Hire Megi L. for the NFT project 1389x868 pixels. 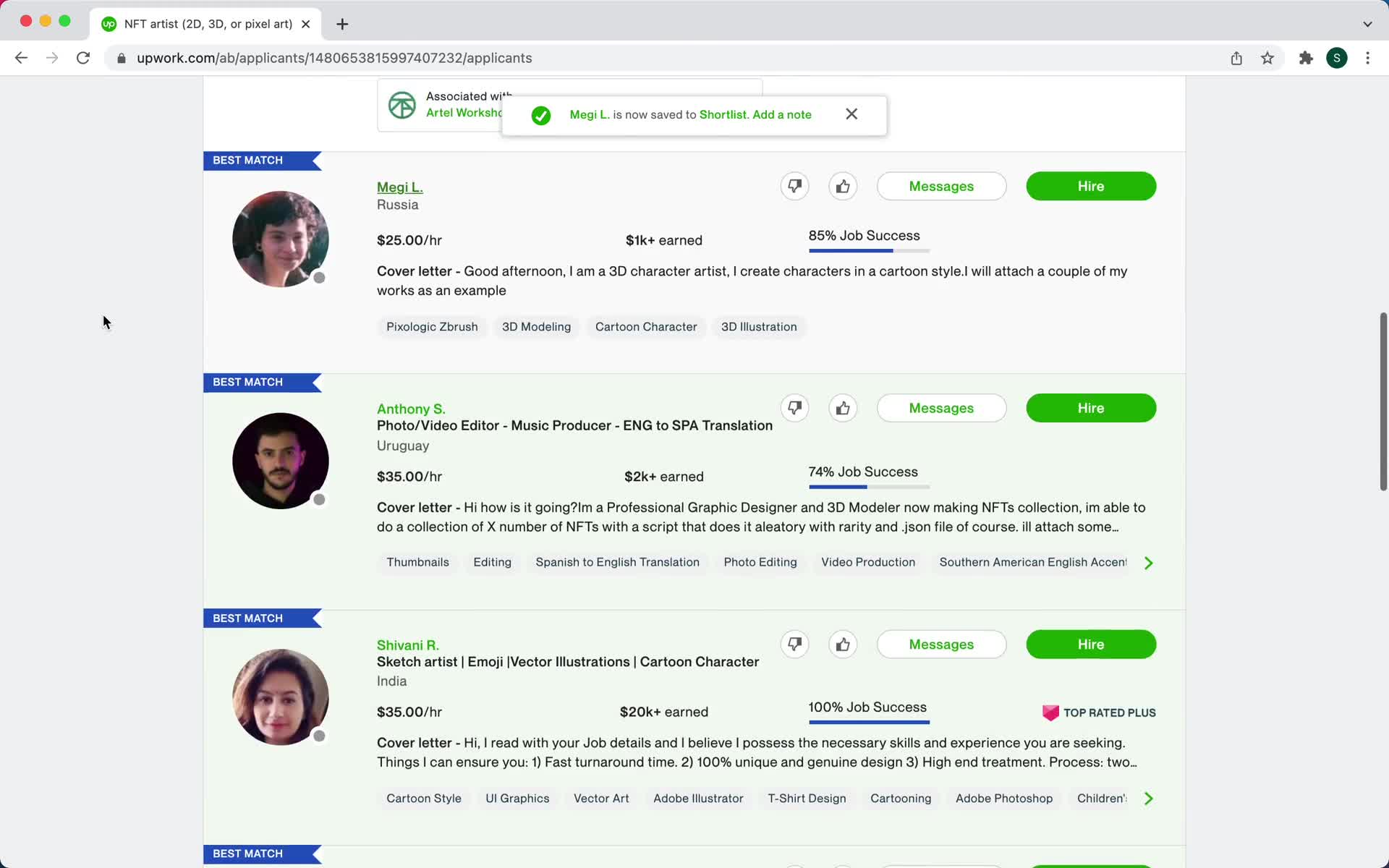1091,186
